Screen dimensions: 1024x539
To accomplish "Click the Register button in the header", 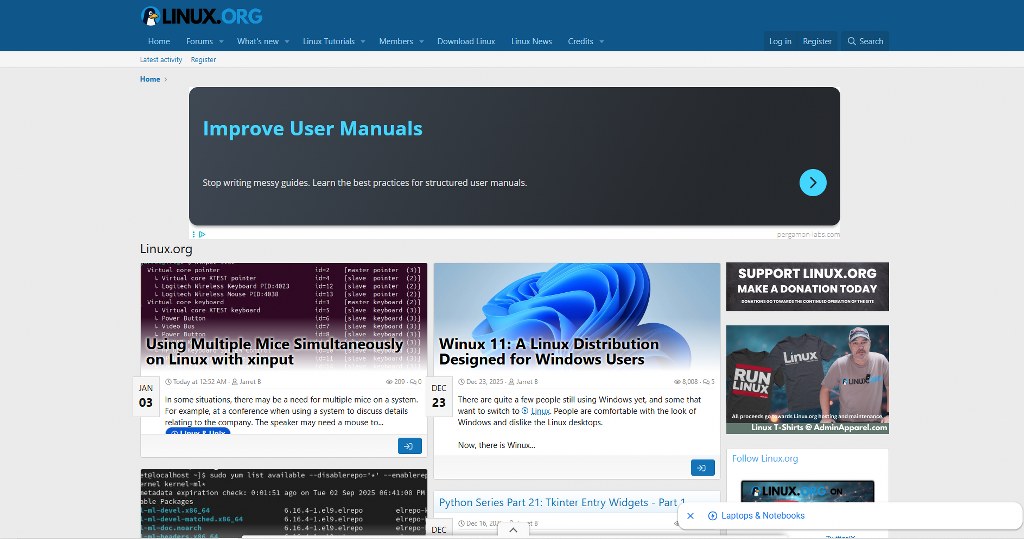I will [x=817, y=41].
